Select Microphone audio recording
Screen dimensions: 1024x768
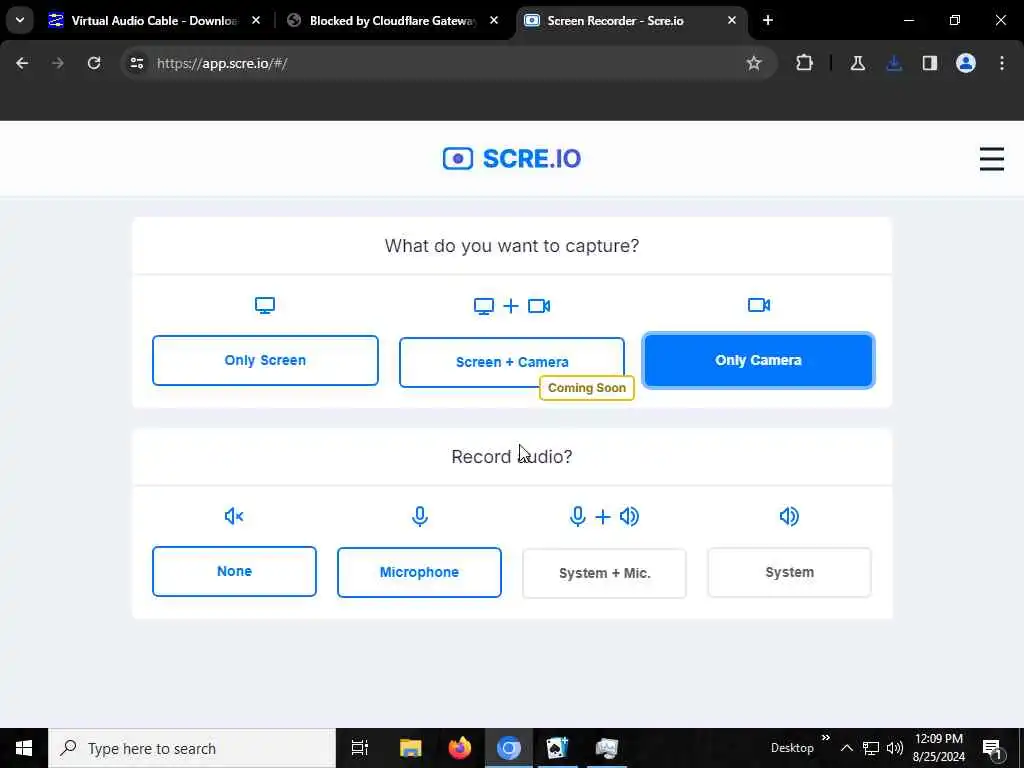(419, 572)
